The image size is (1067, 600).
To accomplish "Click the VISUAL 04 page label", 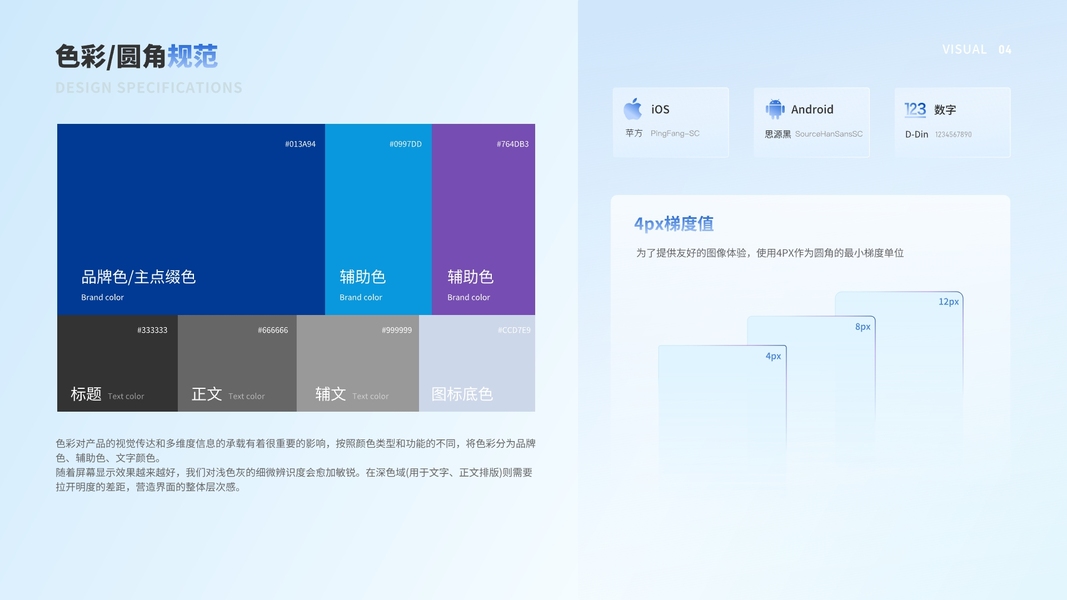I will [976, 50].
